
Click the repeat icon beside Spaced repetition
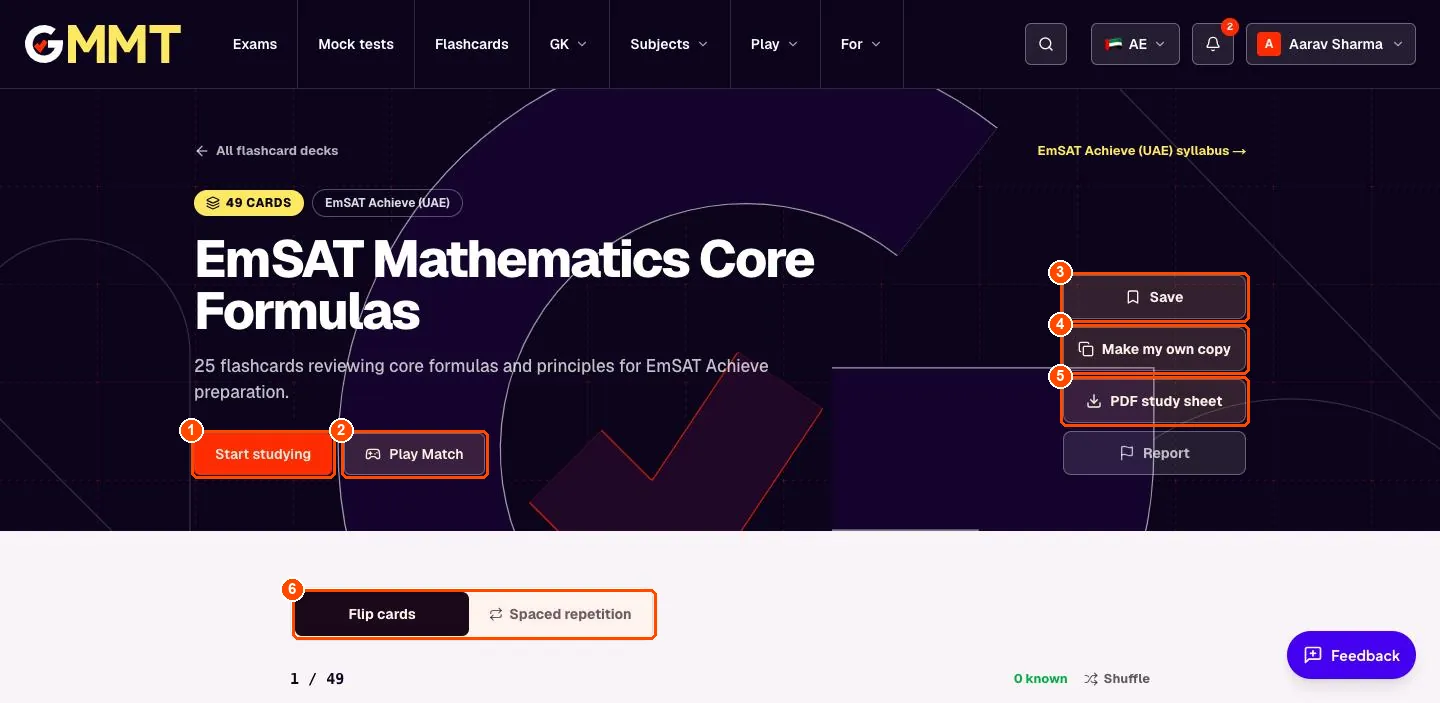pos(496,614)
